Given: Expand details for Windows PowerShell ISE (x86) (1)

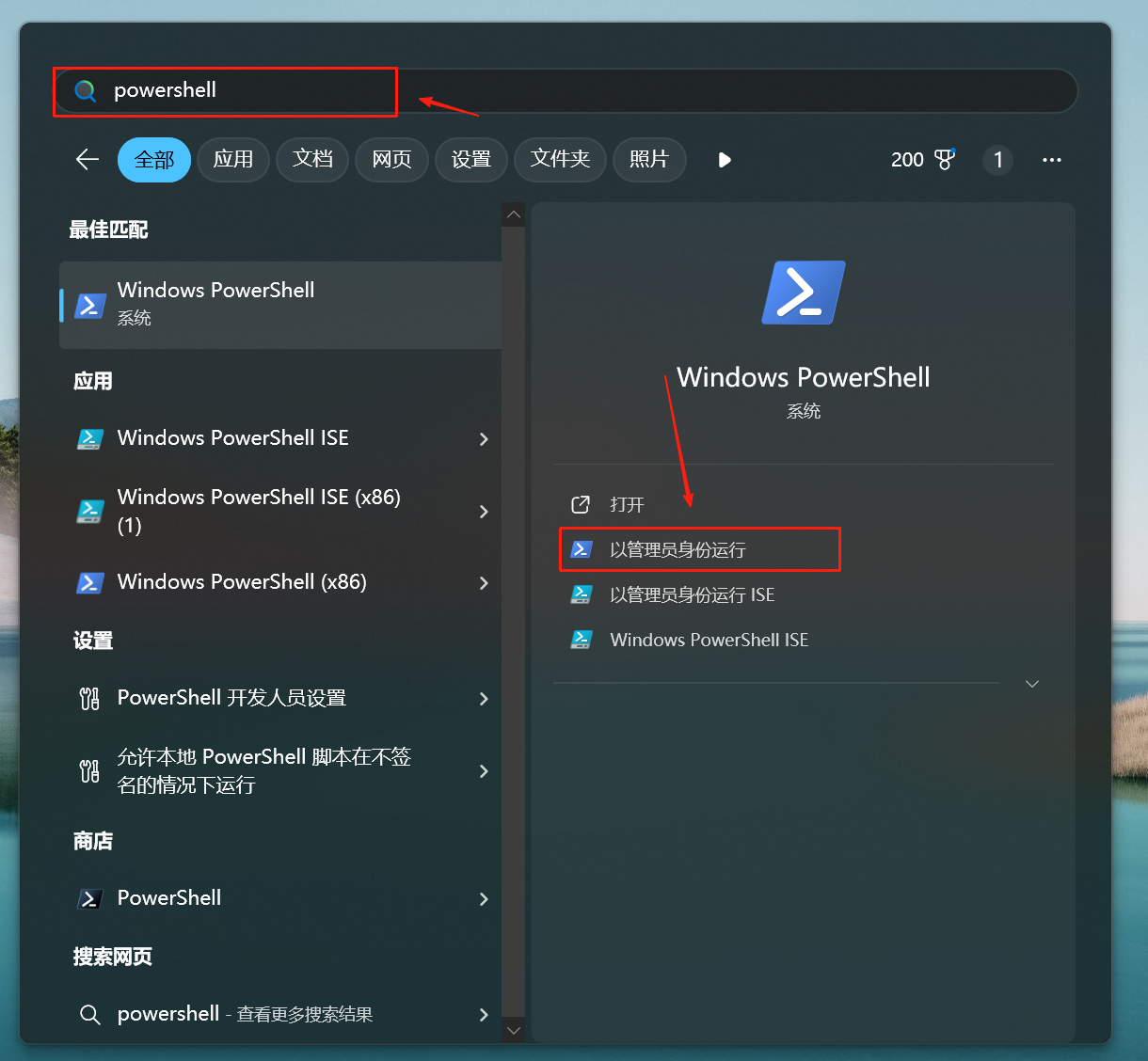Looking at the screenshot, I should [x=484, y=512].
